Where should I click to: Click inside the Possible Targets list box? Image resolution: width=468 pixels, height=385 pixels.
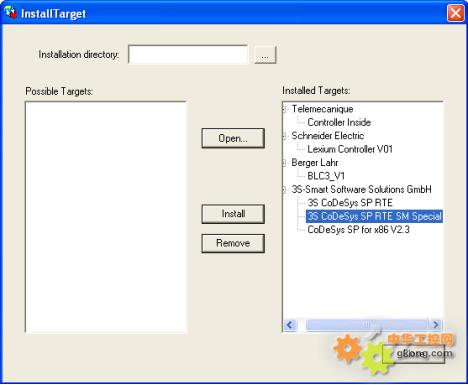106,217
